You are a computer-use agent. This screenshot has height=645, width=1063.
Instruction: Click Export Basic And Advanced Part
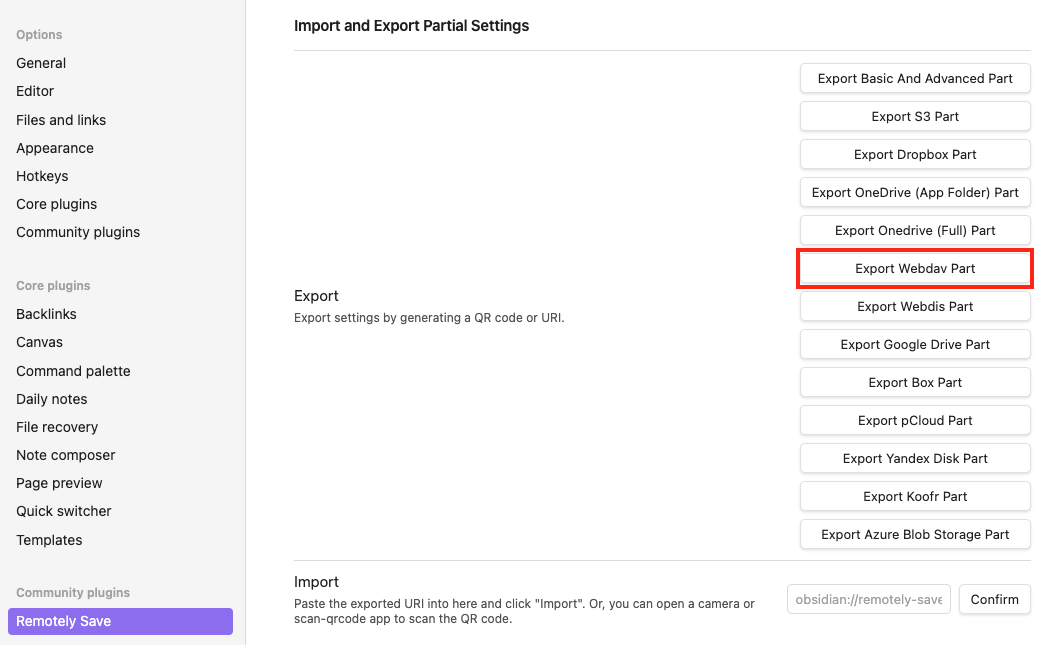[x=915, y=79]
